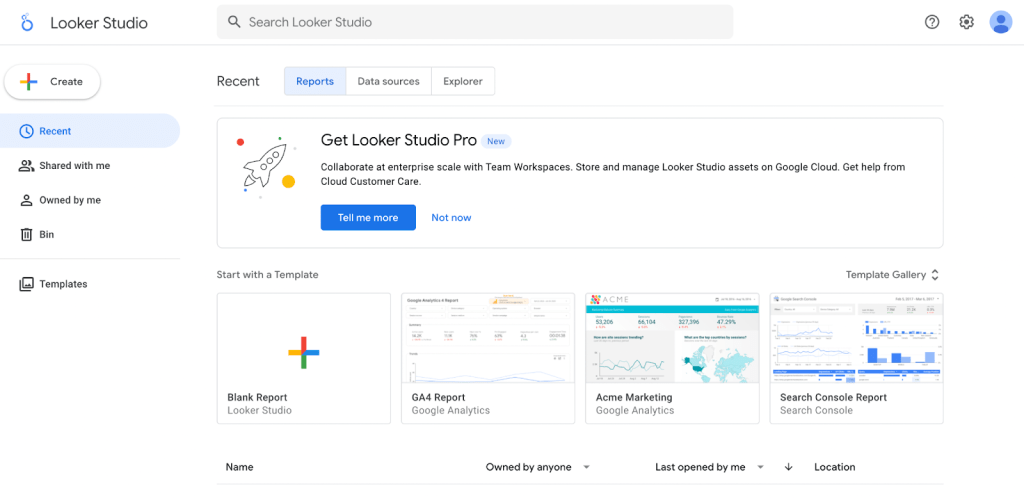The height and width of the screenshot is (498, 1024).
Task: Click the search magnifier icon
Action: coord(234,22)
